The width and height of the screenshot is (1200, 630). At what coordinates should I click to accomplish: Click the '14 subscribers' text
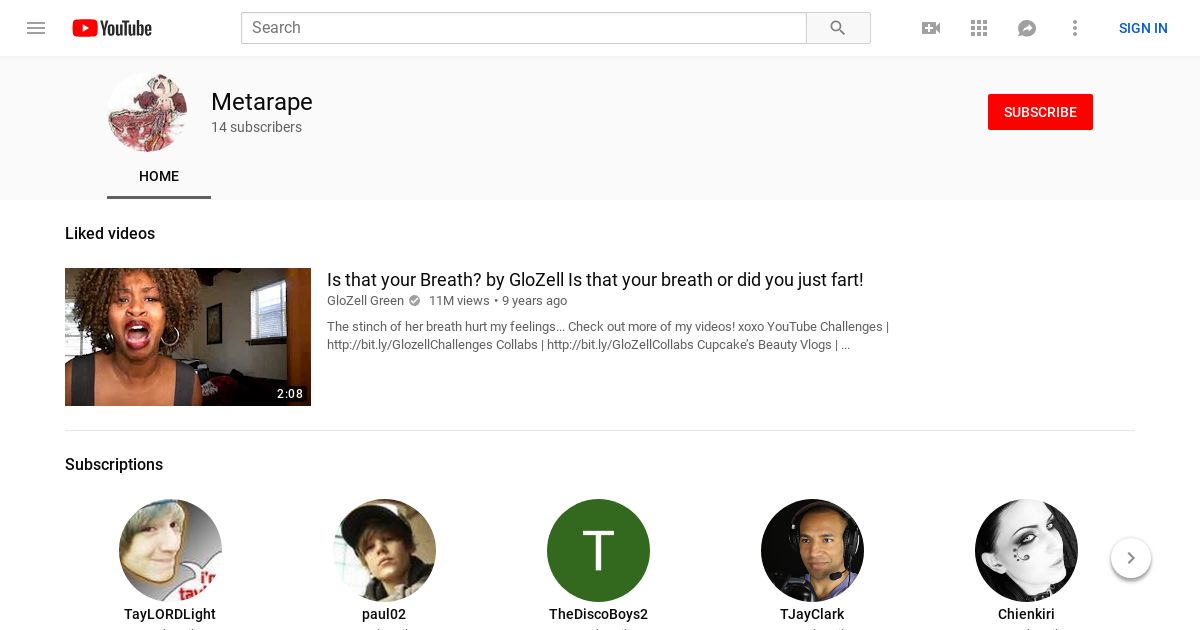(x=256, y=128)
